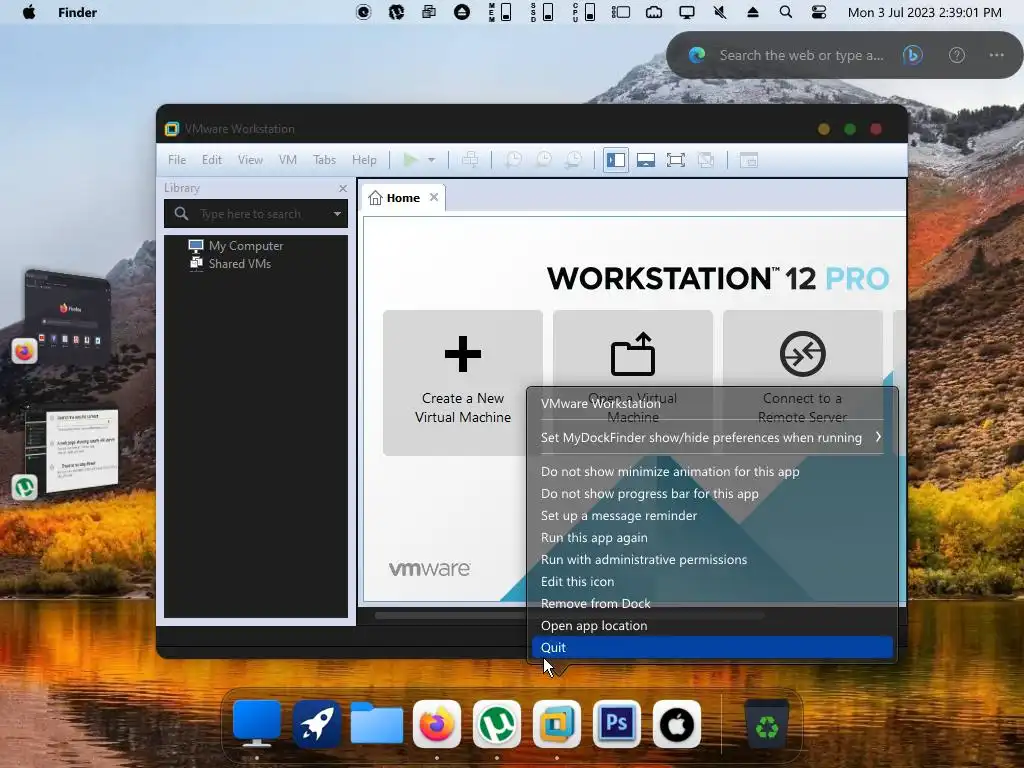The height and width of the screenshot is (768, 1024).
Task: Click Finder in the menu bar
Action: (77, 12)
